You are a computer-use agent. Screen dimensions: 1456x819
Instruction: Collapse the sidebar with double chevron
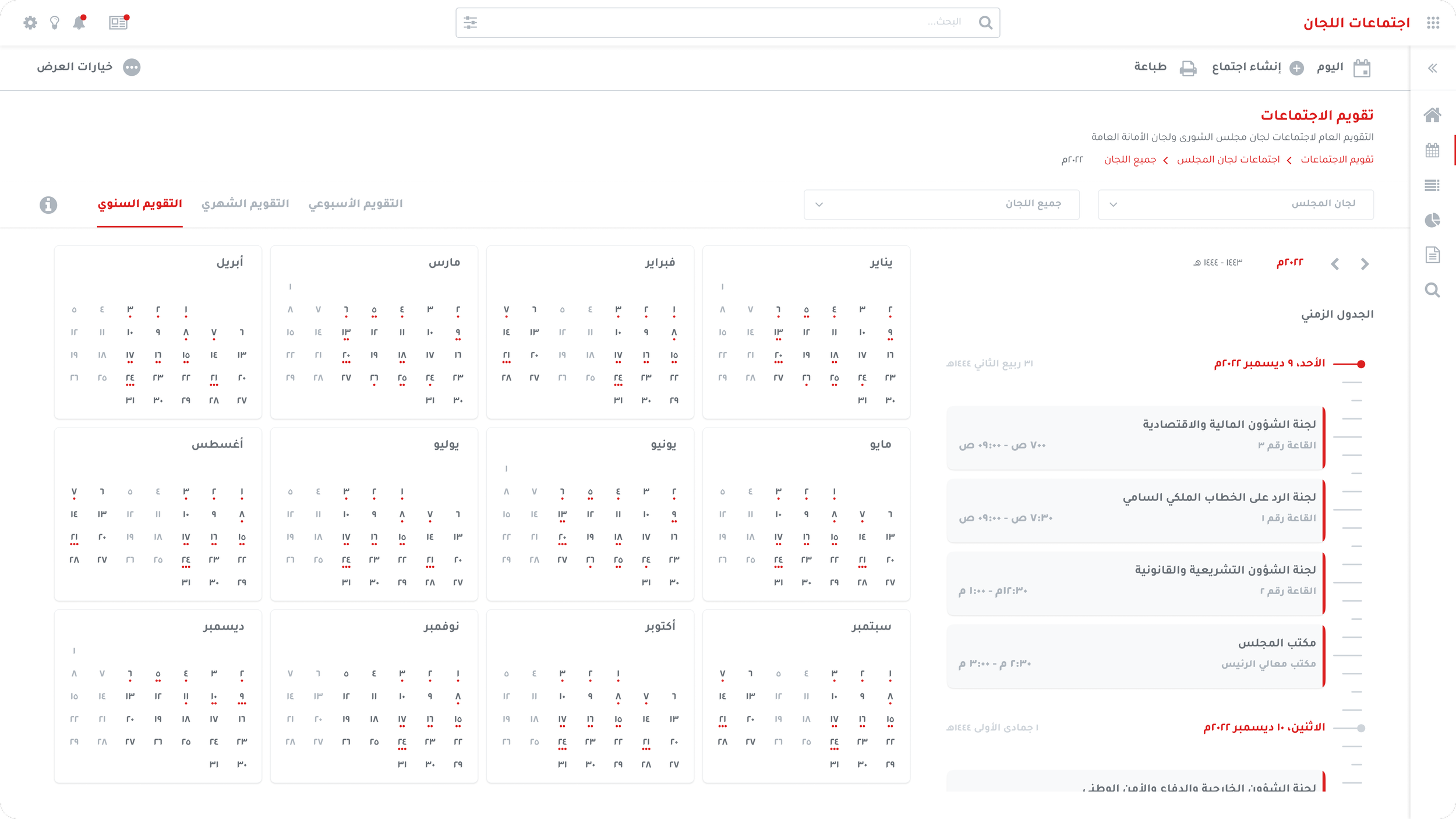1432,68
